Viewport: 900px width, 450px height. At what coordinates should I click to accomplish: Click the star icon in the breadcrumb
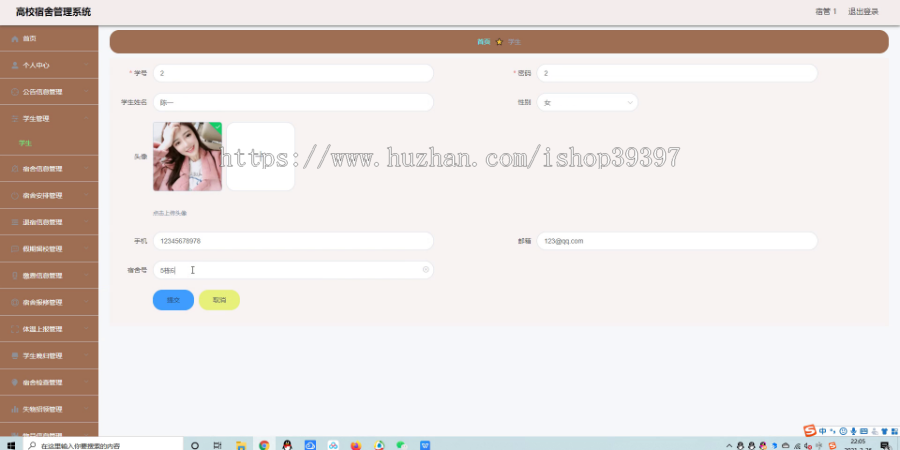(x=499, y=42)
